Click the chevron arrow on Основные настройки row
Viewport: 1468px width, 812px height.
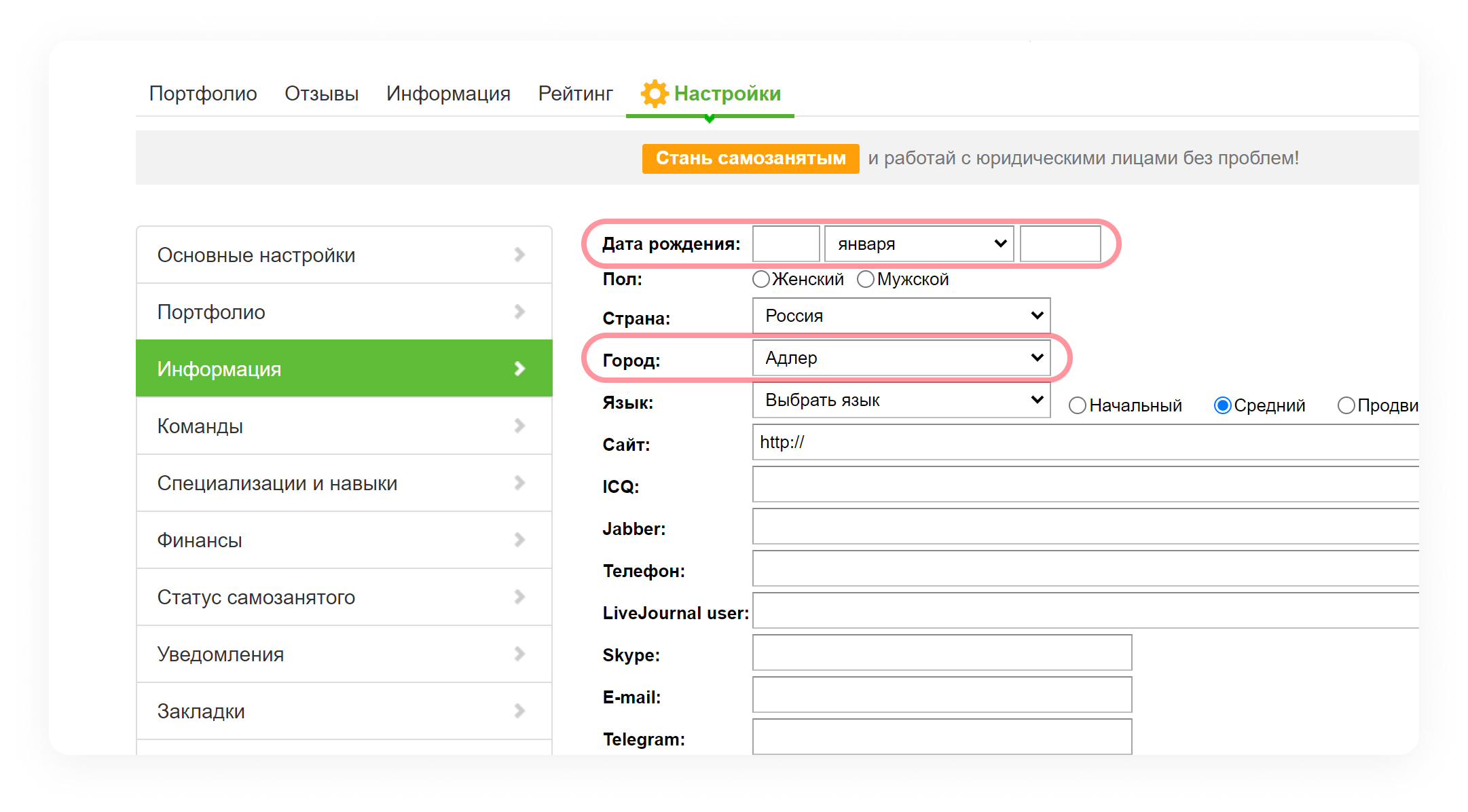pyautogui.click(x=520, y=255)
